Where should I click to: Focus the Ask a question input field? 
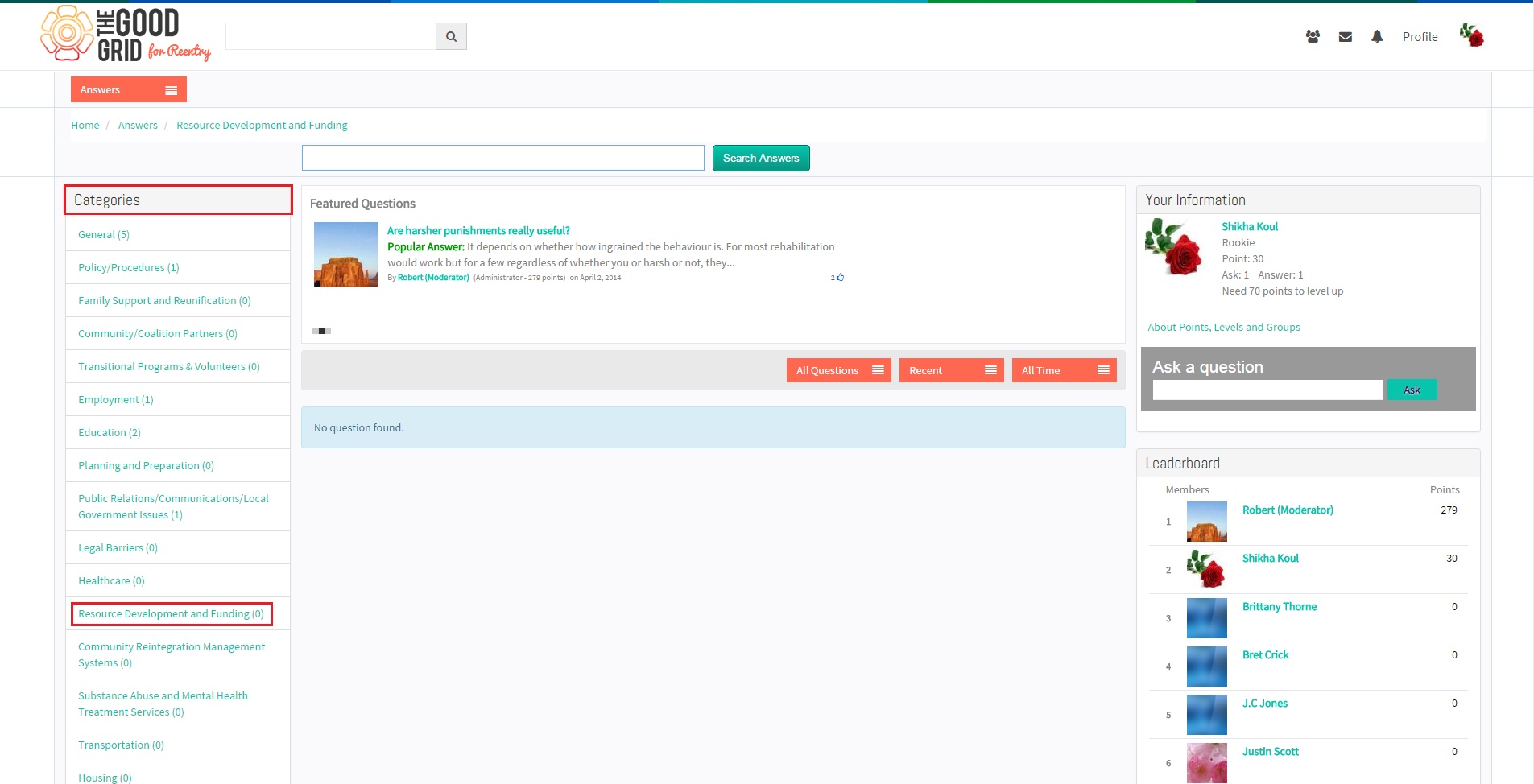1267,390
